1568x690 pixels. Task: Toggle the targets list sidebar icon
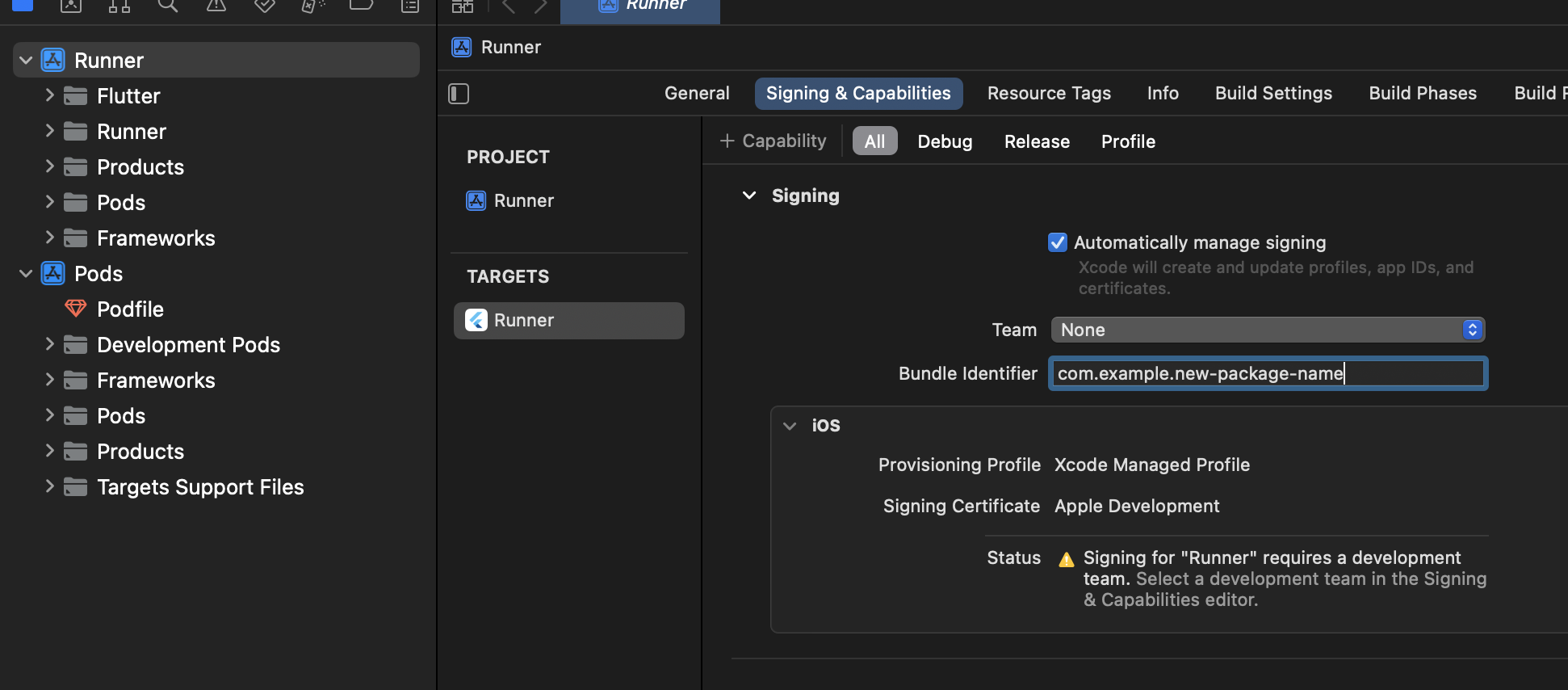click(459, 94)
